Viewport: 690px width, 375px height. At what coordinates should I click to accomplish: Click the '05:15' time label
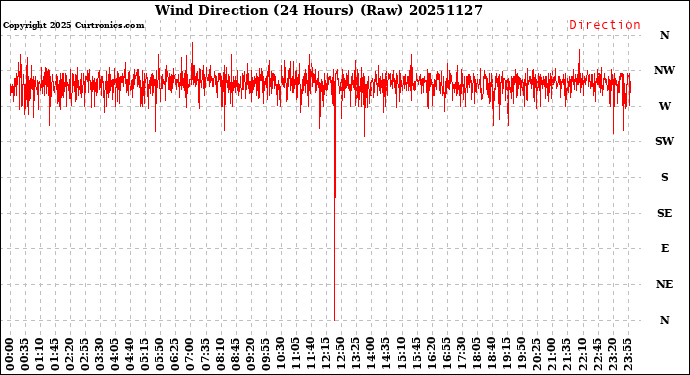pos(145,355)
